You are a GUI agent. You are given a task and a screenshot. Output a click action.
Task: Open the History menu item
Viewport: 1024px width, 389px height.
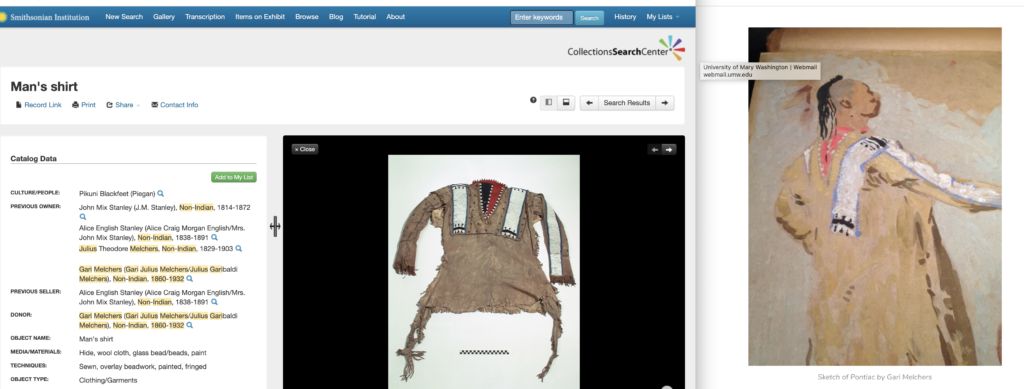click(625, 17)
